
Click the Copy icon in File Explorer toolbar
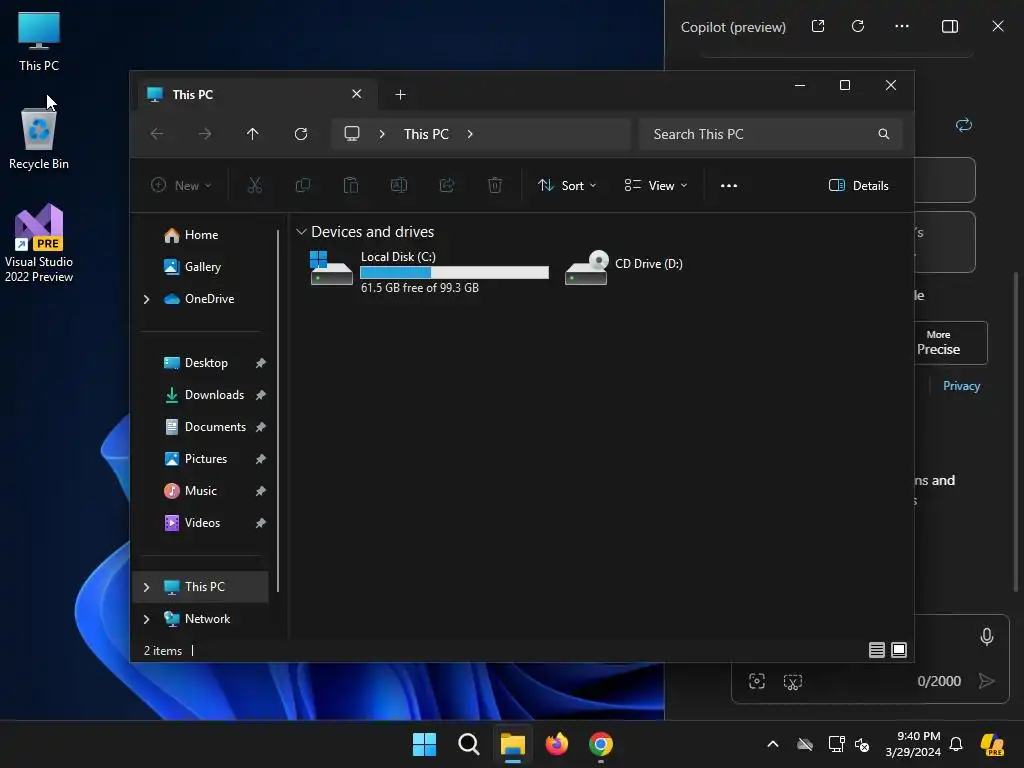[302, 185]
